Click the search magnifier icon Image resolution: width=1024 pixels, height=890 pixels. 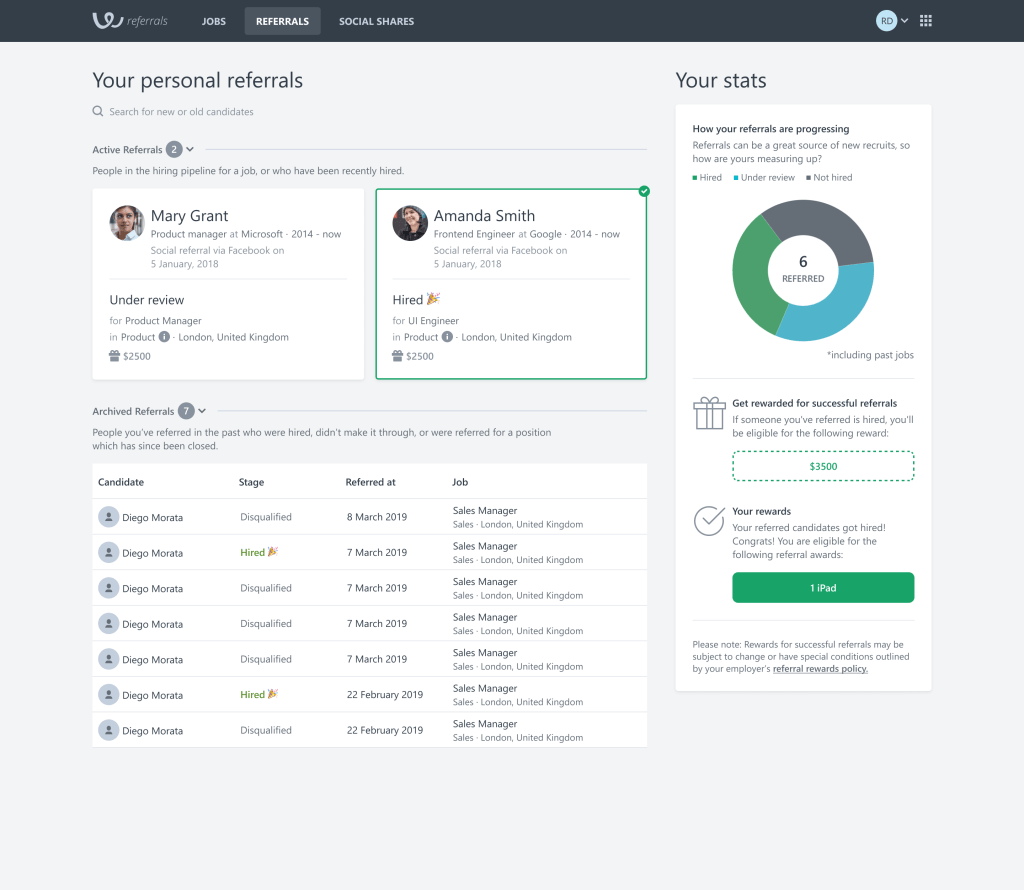tap(98, 112)
